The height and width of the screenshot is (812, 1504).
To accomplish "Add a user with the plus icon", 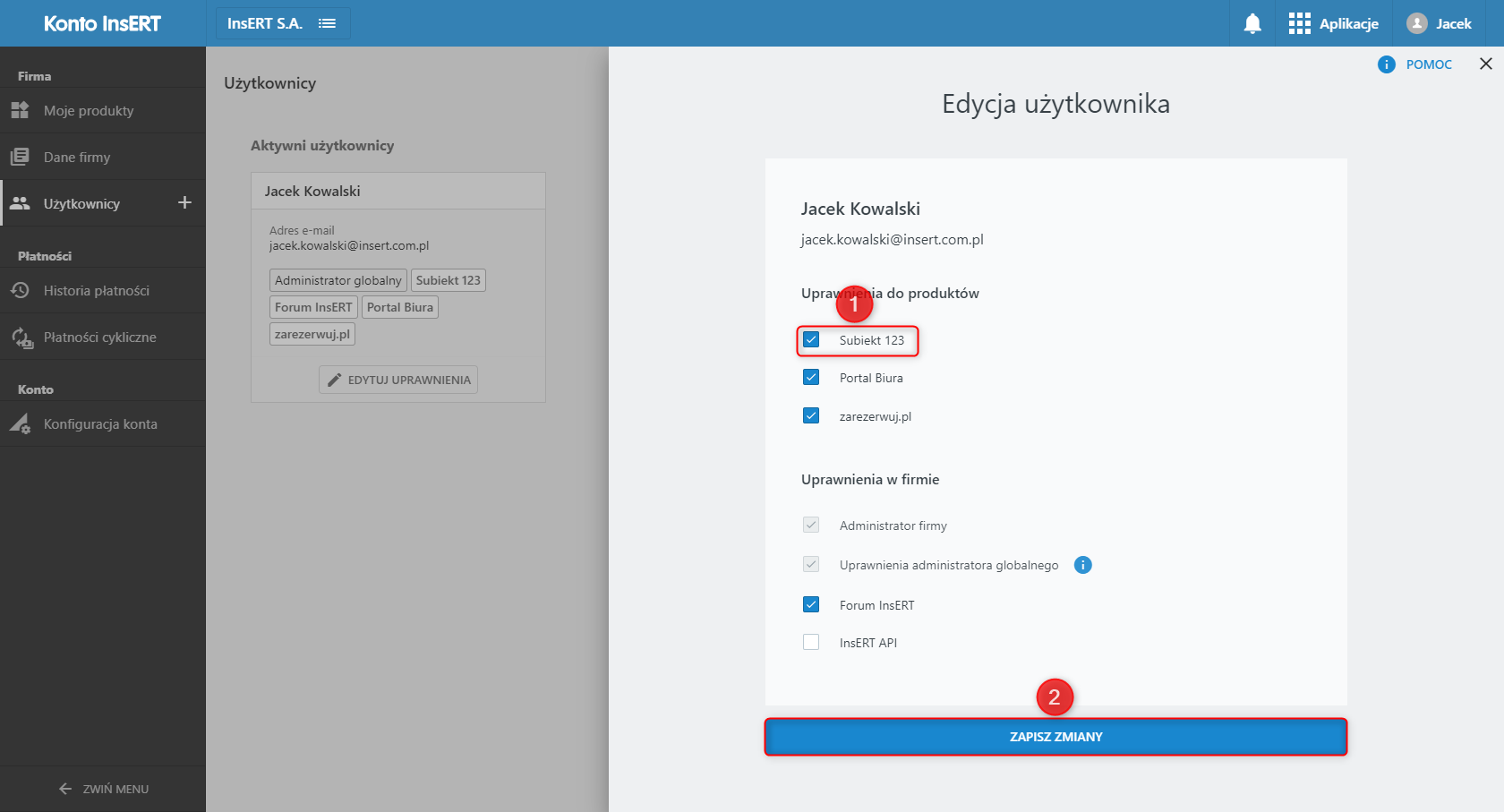I will 184,202.
